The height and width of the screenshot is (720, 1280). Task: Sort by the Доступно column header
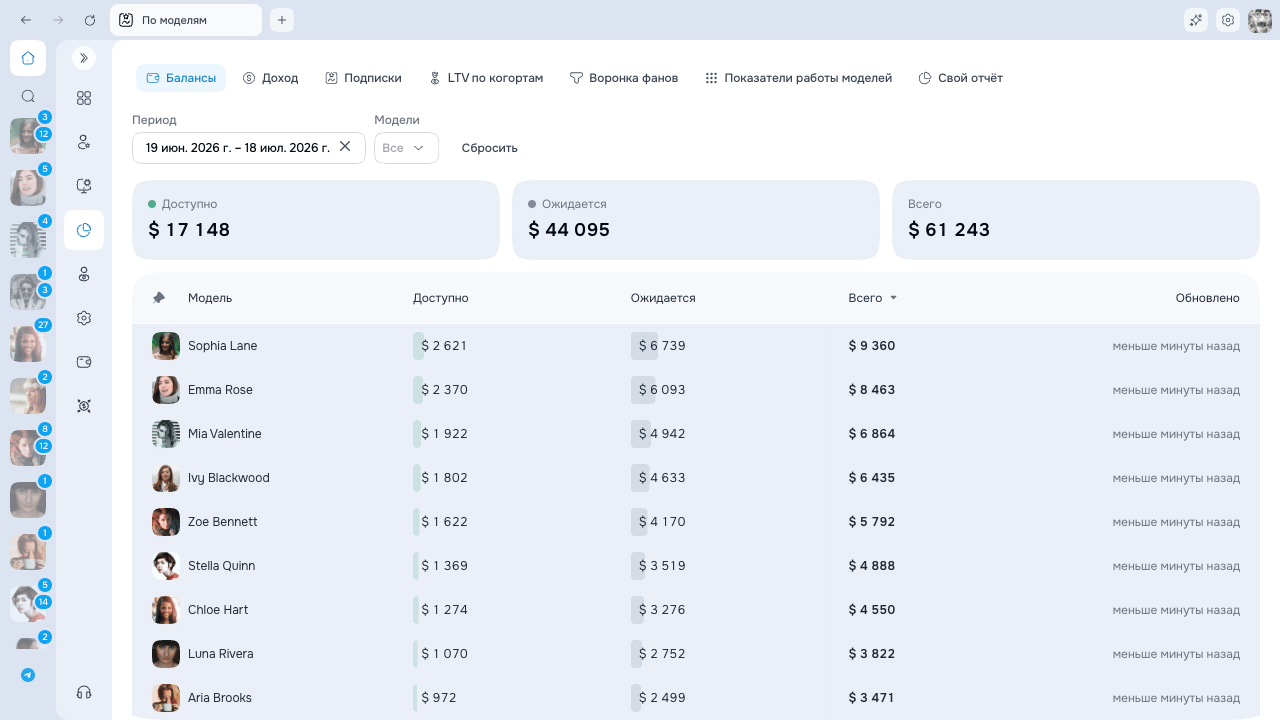click(x=441, y=298)
